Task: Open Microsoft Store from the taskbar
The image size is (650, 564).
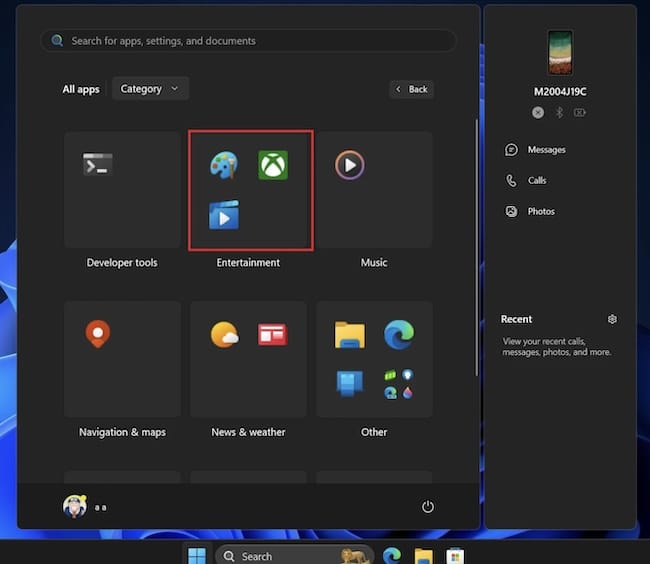Action: (x=455, y=556)
